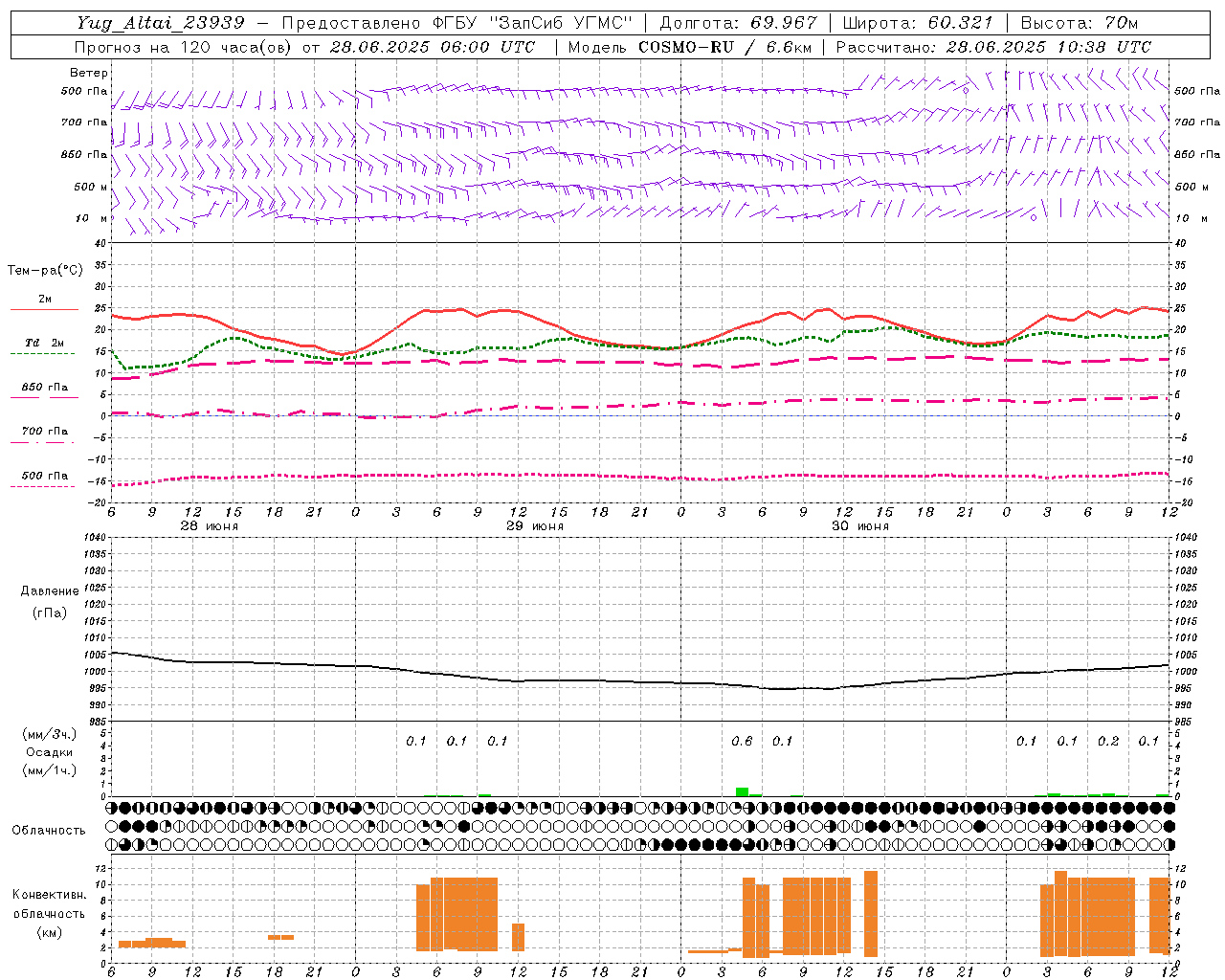Click the Прогноз на 120 часа(ов) text
The width and height of the screenshot is (1225, 980).
tap(185, 47)
